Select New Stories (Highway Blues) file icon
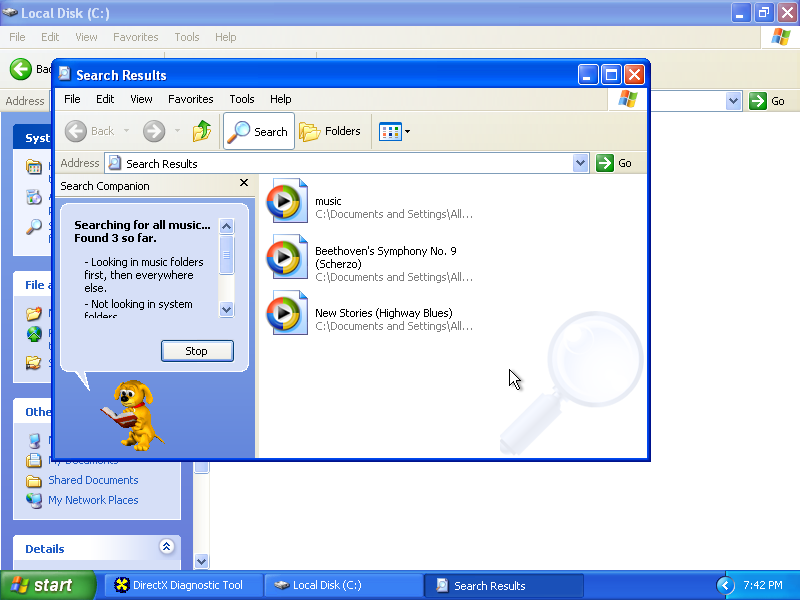This screenshot has width=800, height=600. pos(287,314)
